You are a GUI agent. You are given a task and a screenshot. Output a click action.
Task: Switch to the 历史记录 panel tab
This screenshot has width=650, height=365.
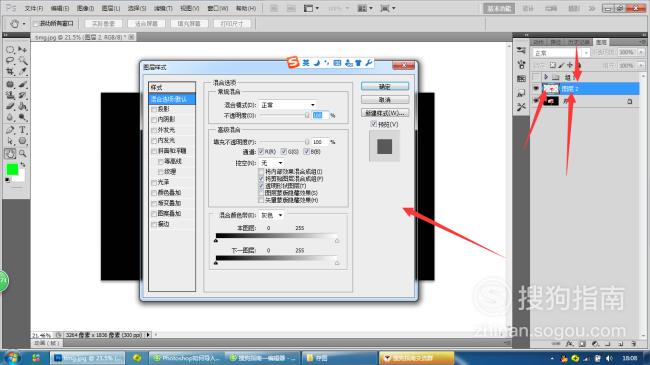click(578, 42)
